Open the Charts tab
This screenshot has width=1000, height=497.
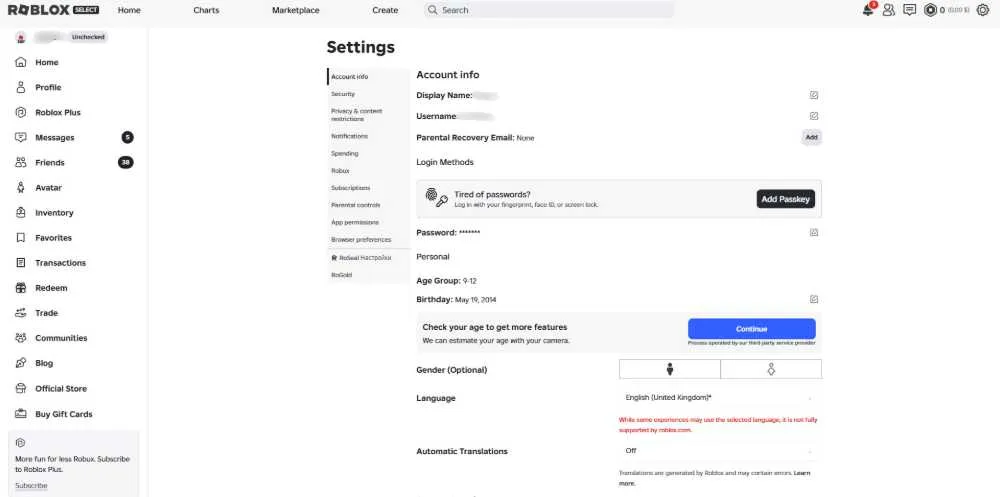[x=206, y=10]
